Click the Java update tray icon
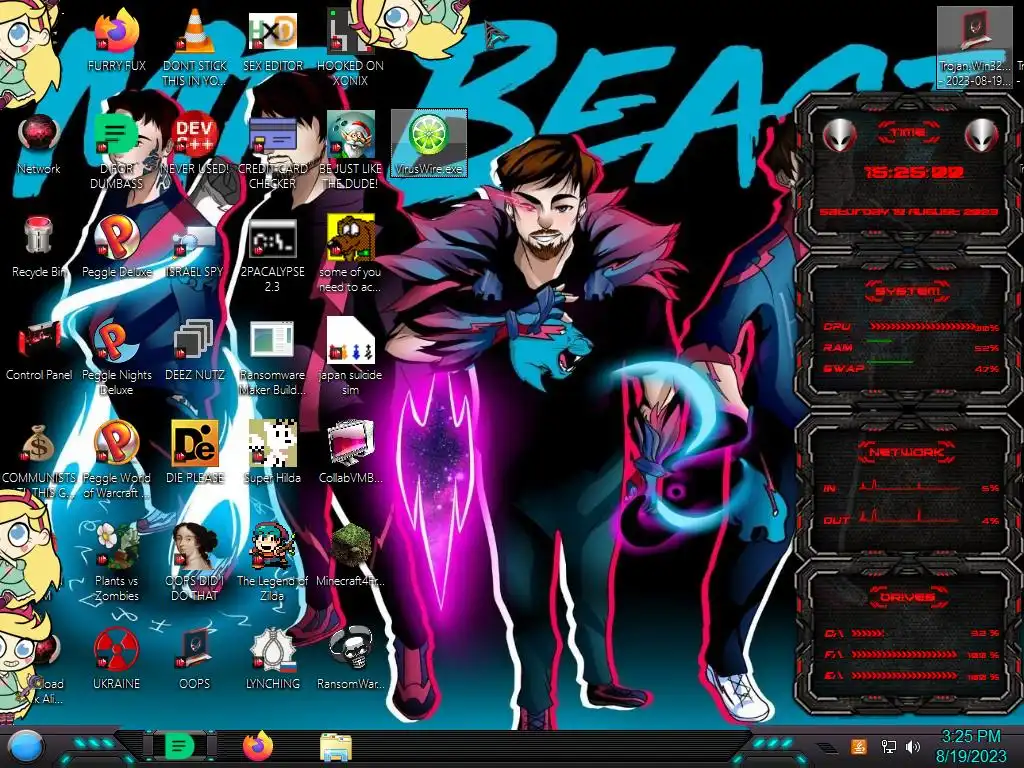 click(858, 746)
